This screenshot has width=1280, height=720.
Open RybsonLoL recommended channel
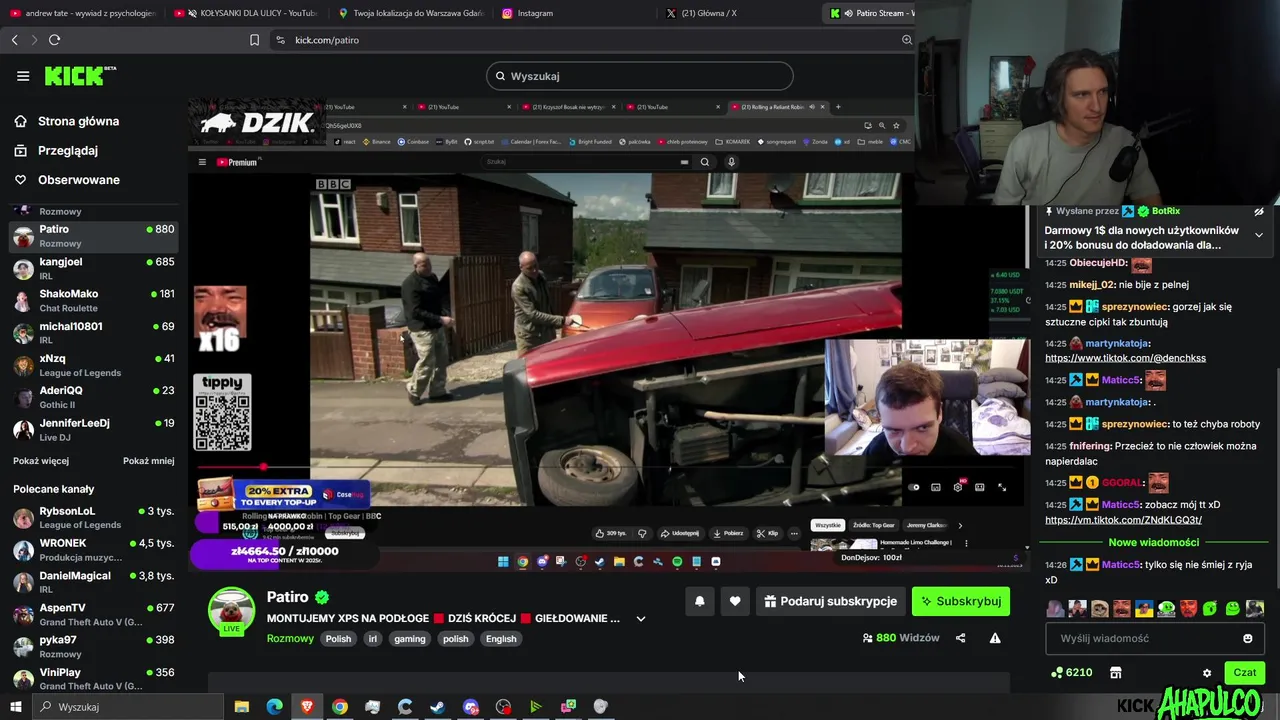(x=94, y=517)
